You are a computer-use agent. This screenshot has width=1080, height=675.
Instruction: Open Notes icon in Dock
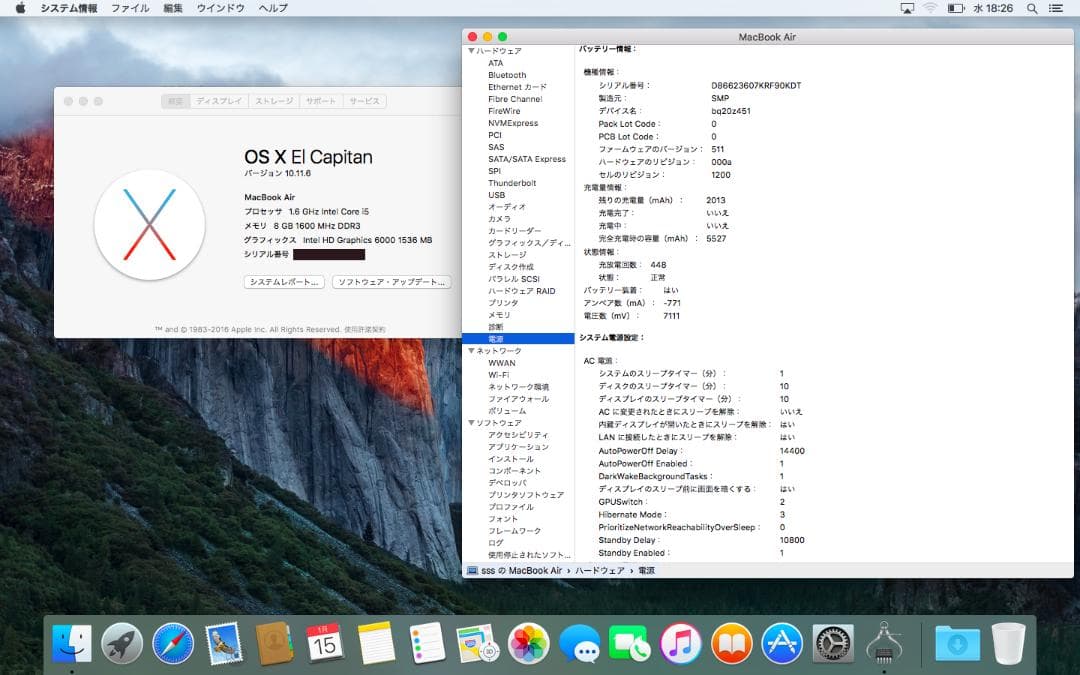(x=375, y=643)
